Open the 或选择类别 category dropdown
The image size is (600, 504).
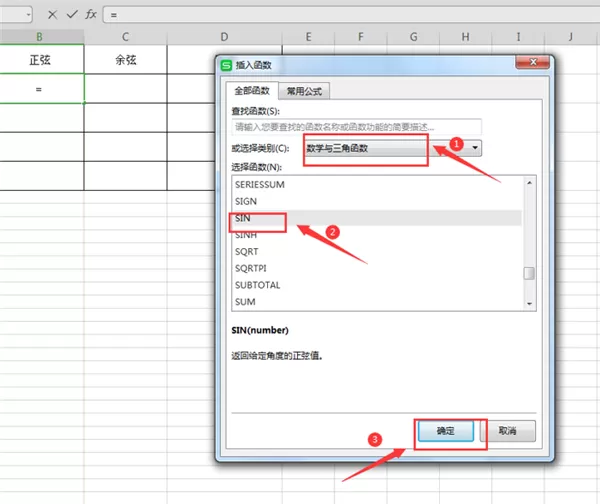393,148
